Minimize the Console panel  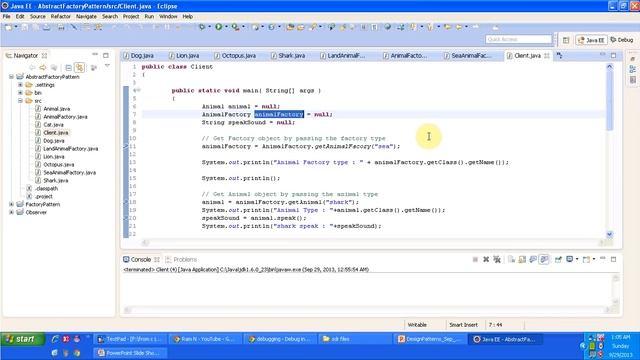pyautogui.click(x=602, y=259)
